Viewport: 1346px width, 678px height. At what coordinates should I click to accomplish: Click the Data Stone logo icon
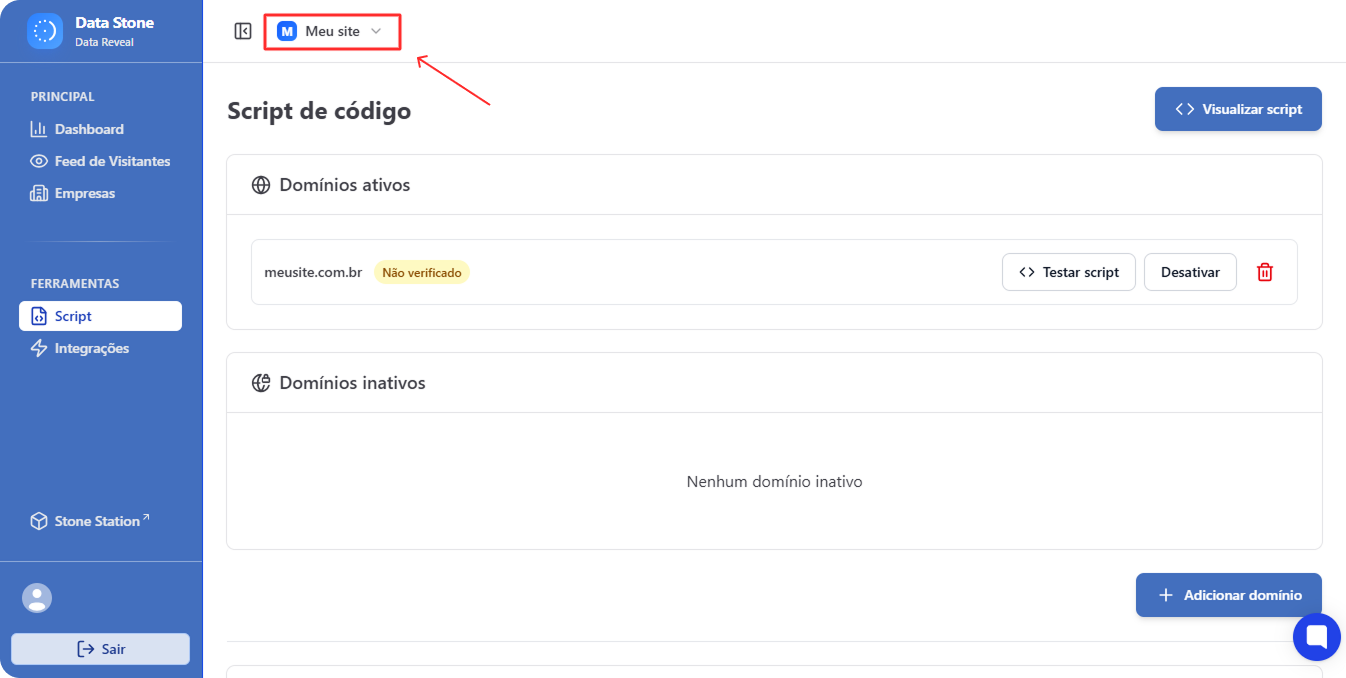[45, 31]
